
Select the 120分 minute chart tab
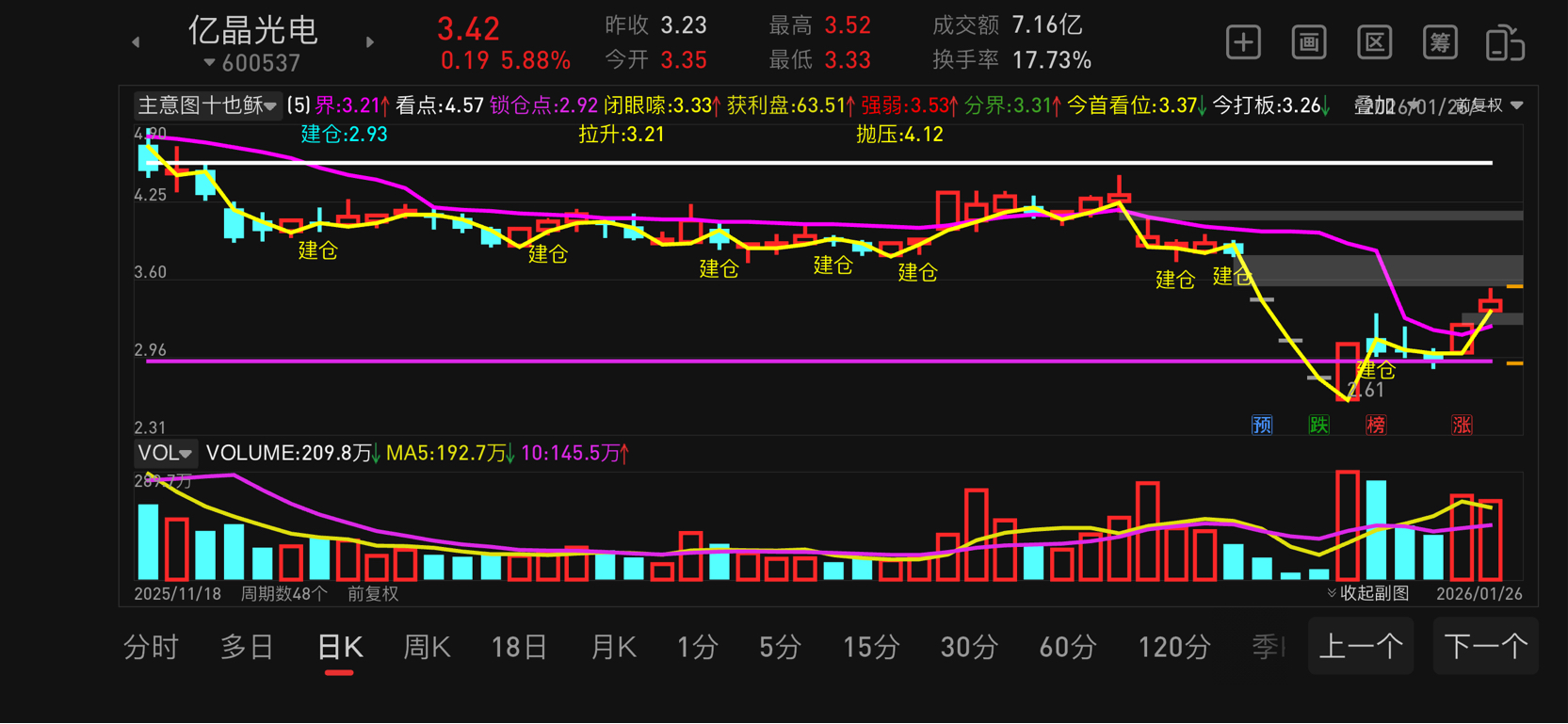[x=1174, y=647]
